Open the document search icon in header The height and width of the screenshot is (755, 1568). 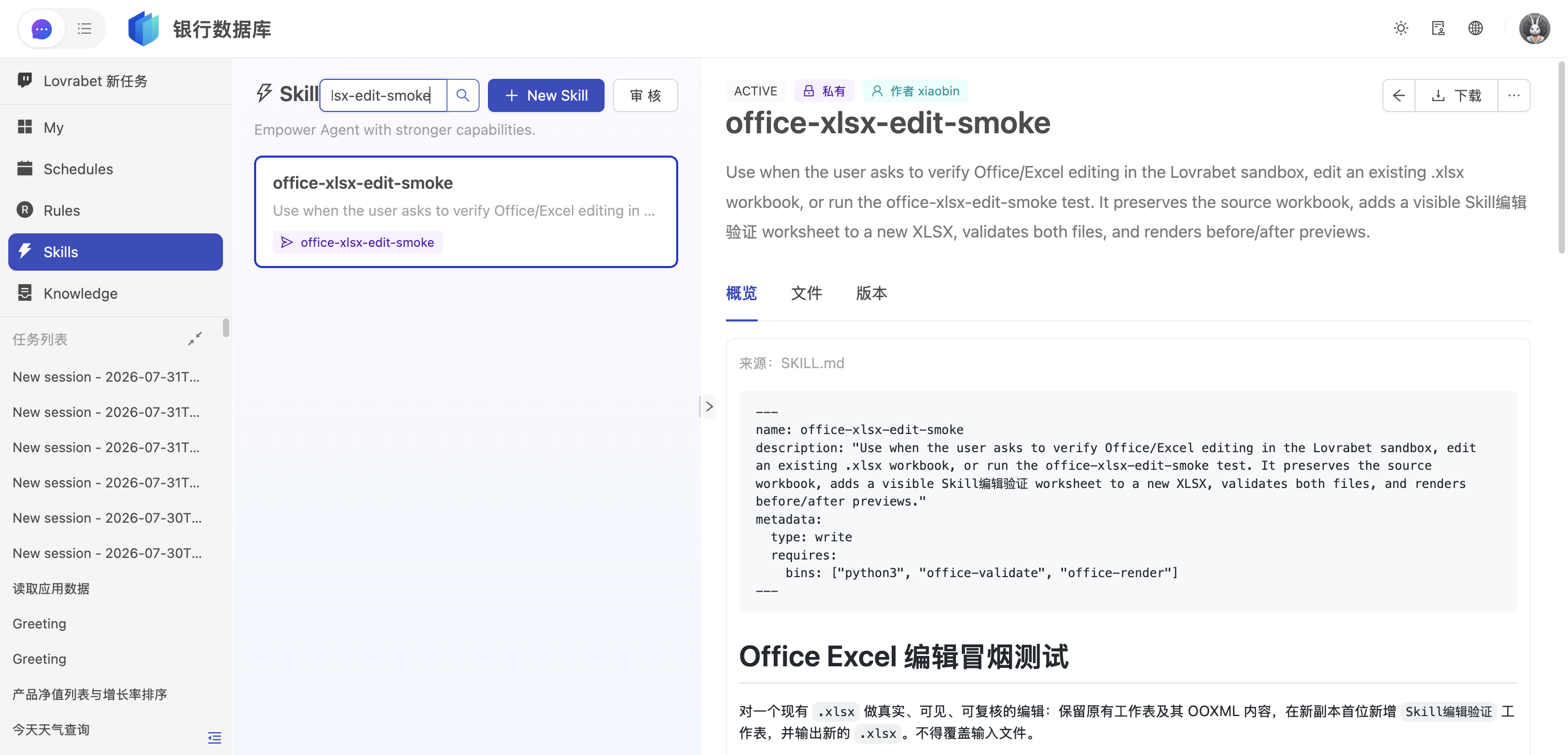click(1438, 28)
